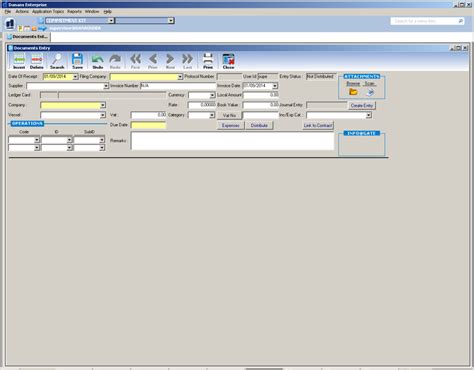
Task: Expand the highlighted top combo box in the header
Action: pos(111,21)
